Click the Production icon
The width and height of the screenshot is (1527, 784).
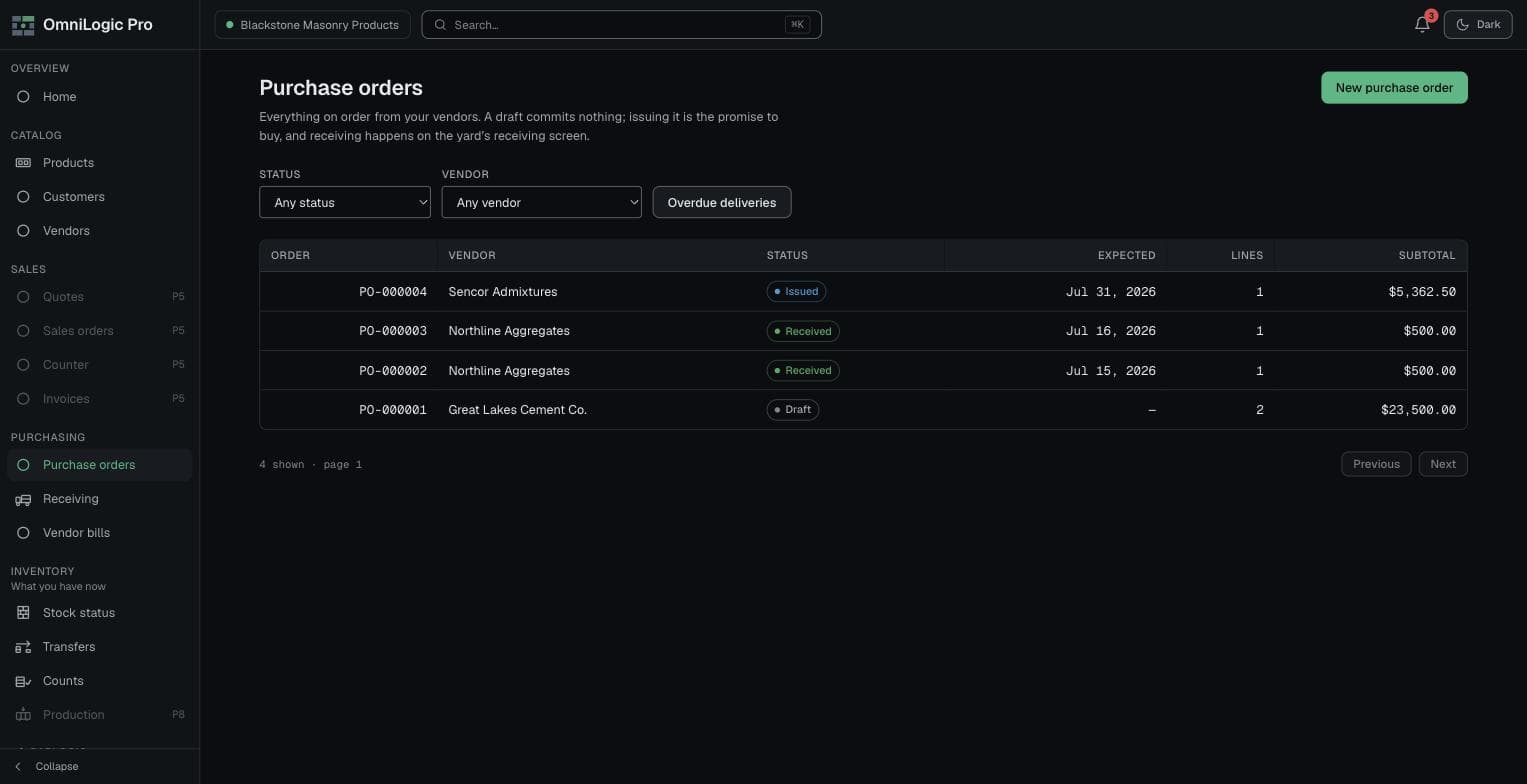(23, 715)
